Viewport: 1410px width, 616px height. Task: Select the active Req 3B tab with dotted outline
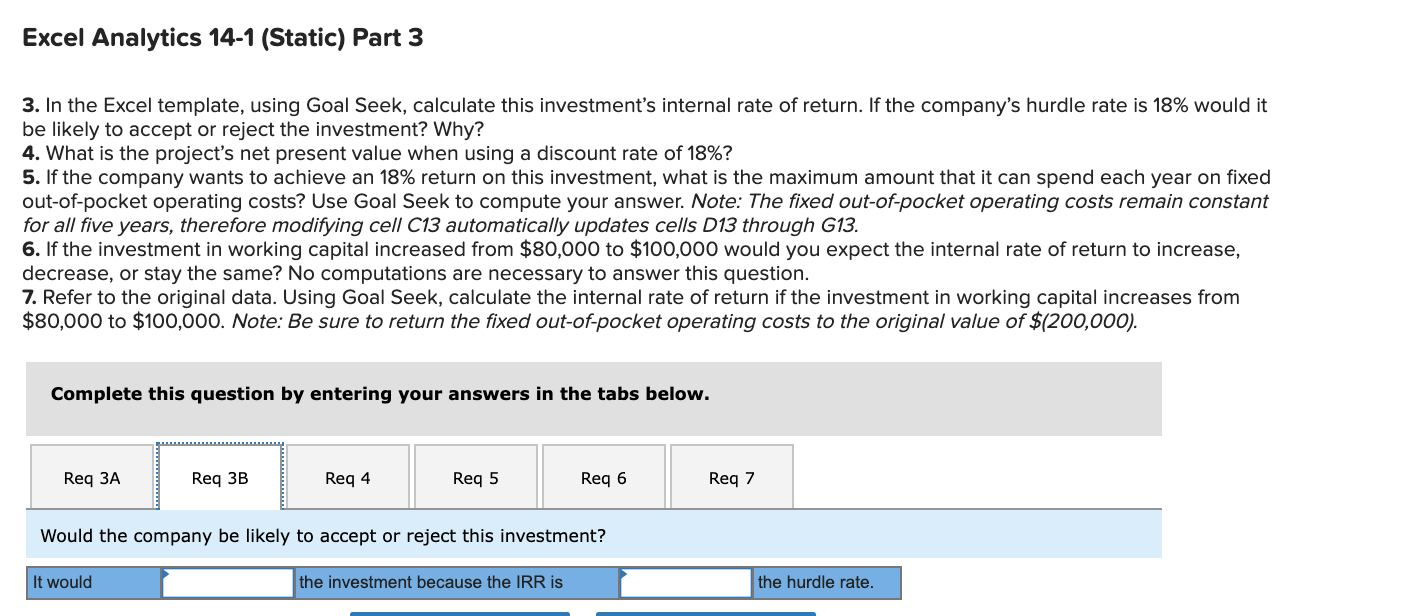click(220, 477)
